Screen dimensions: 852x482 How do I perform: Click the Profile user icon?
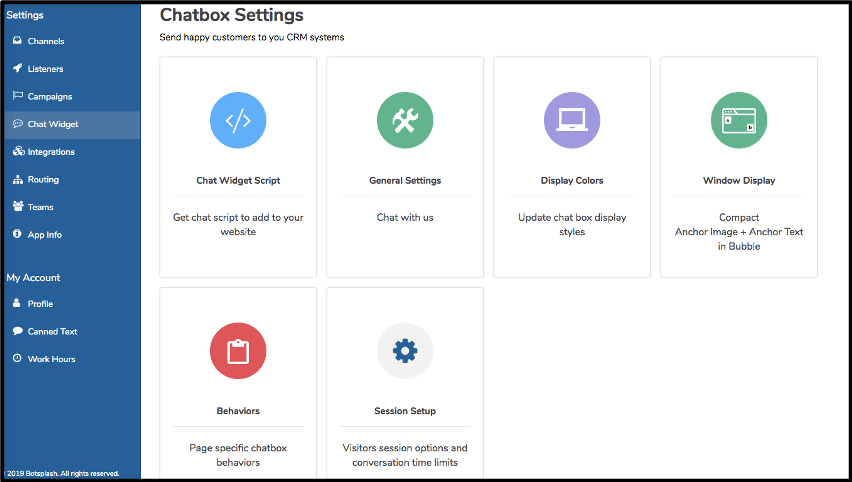(x=17, y=303)
